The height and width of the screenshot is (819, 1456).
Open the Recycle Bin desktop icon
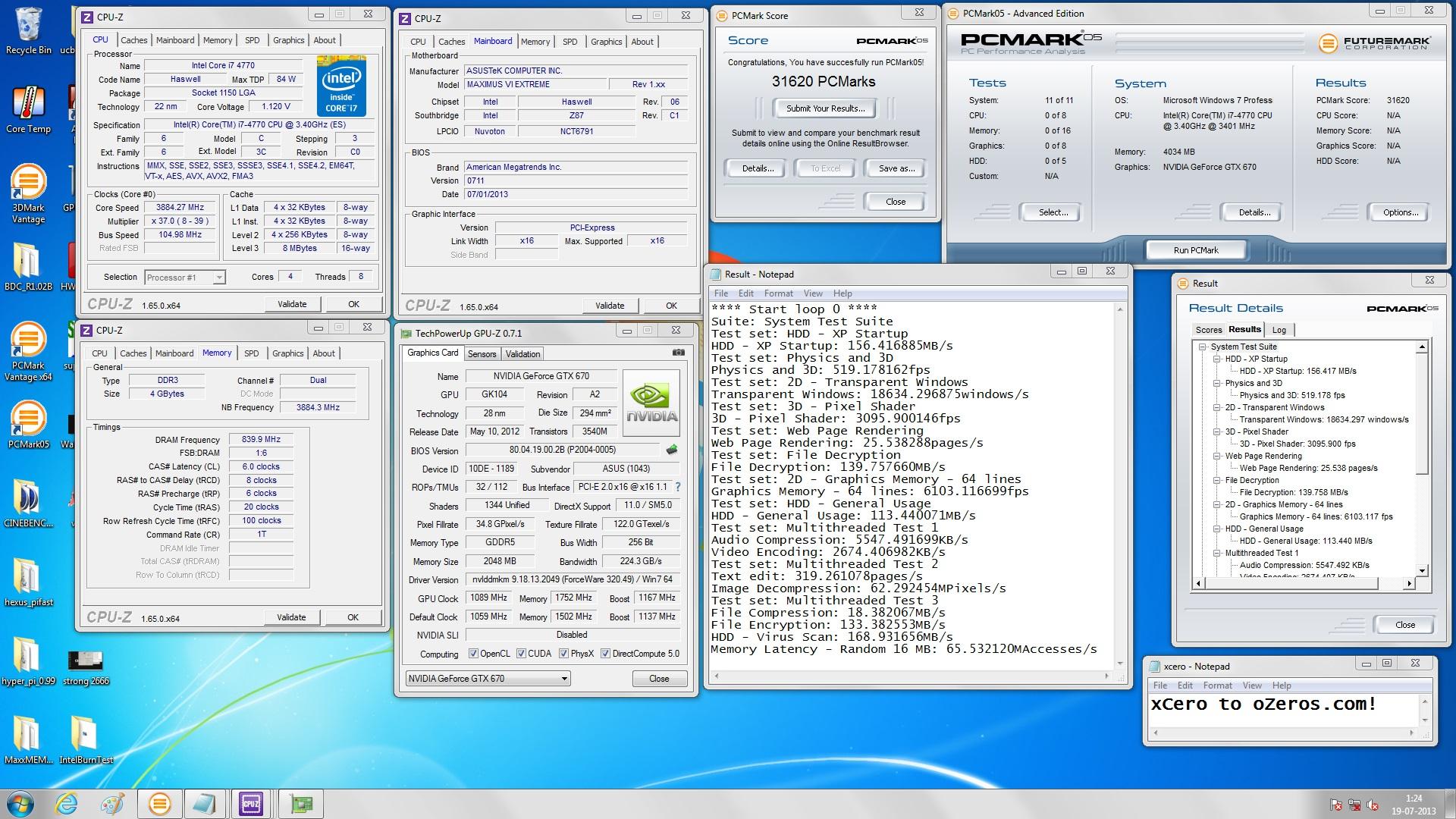coord(29,30)
